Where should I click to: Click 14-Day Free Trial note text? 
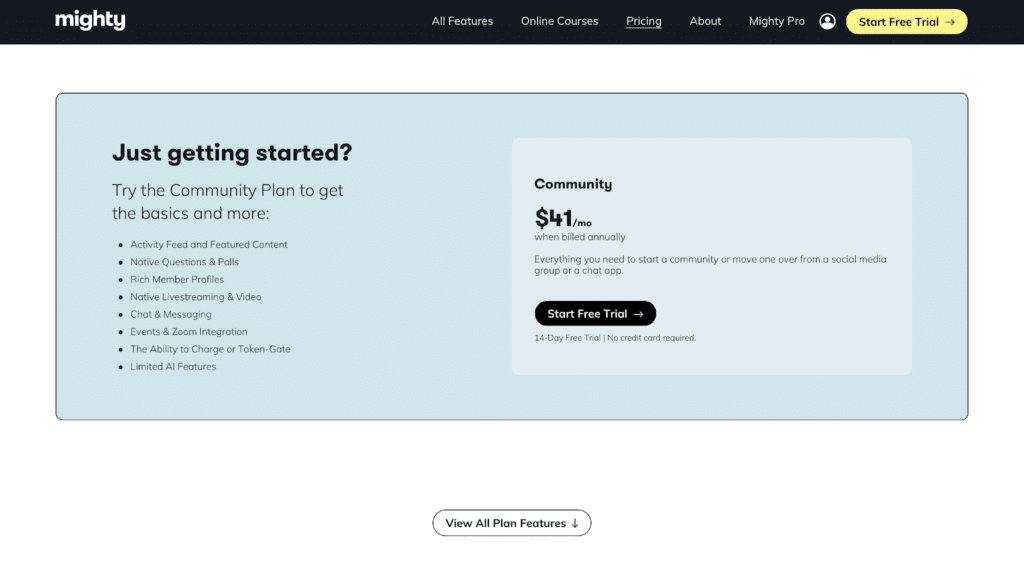point(615,338)
